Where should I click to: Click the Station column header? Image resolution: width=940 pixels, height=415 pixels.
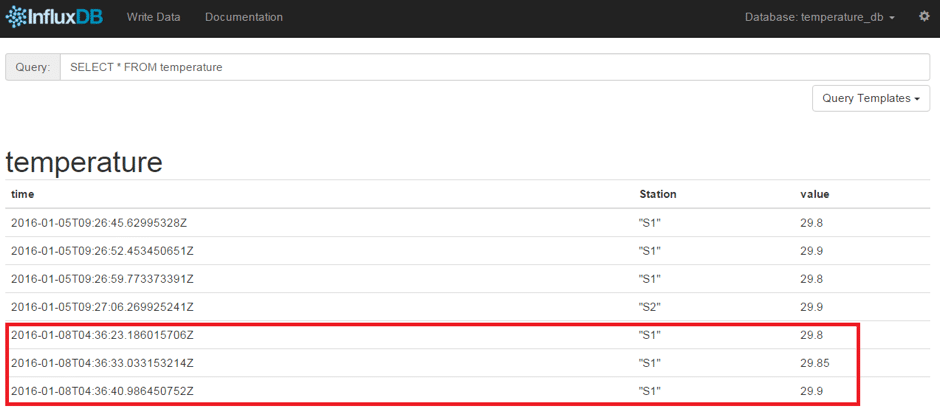658,194
